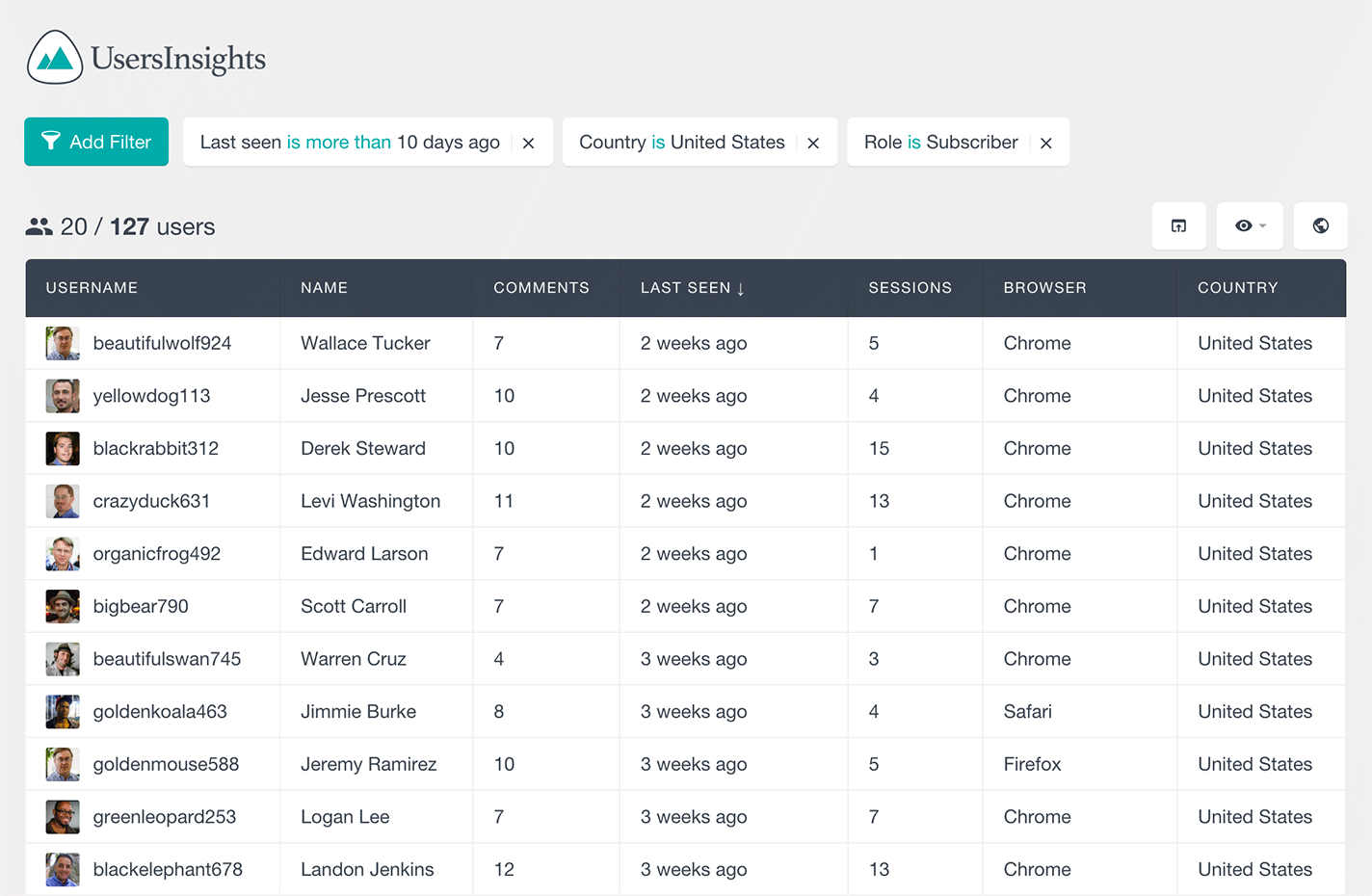Screen dimensions: 1372x896
Task: Open user goldenmouse588 profile
Action: coord(166,764)
